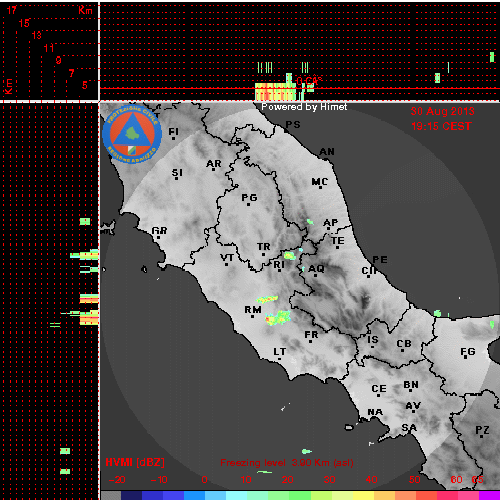The image size is (500, 500).
Task: Pick the dark blue swatch near -20 dBZ
Action: tap(132, 495)
